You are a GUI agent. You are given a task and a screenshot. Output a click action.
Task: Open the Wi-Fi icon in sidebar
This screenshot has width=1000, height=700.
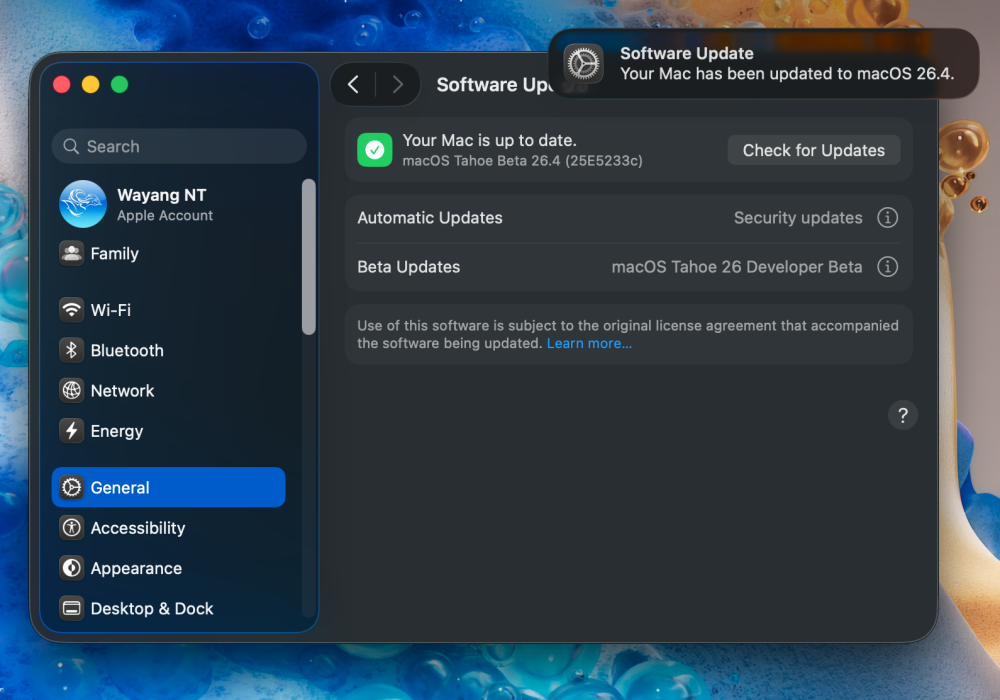(71, 310)
